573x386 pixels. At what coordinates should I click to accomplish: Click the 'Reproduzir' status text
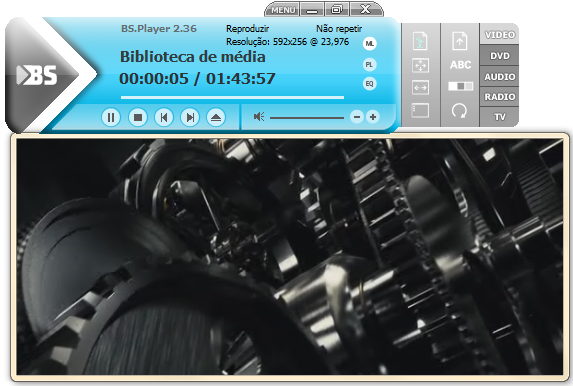coord(247,29)
